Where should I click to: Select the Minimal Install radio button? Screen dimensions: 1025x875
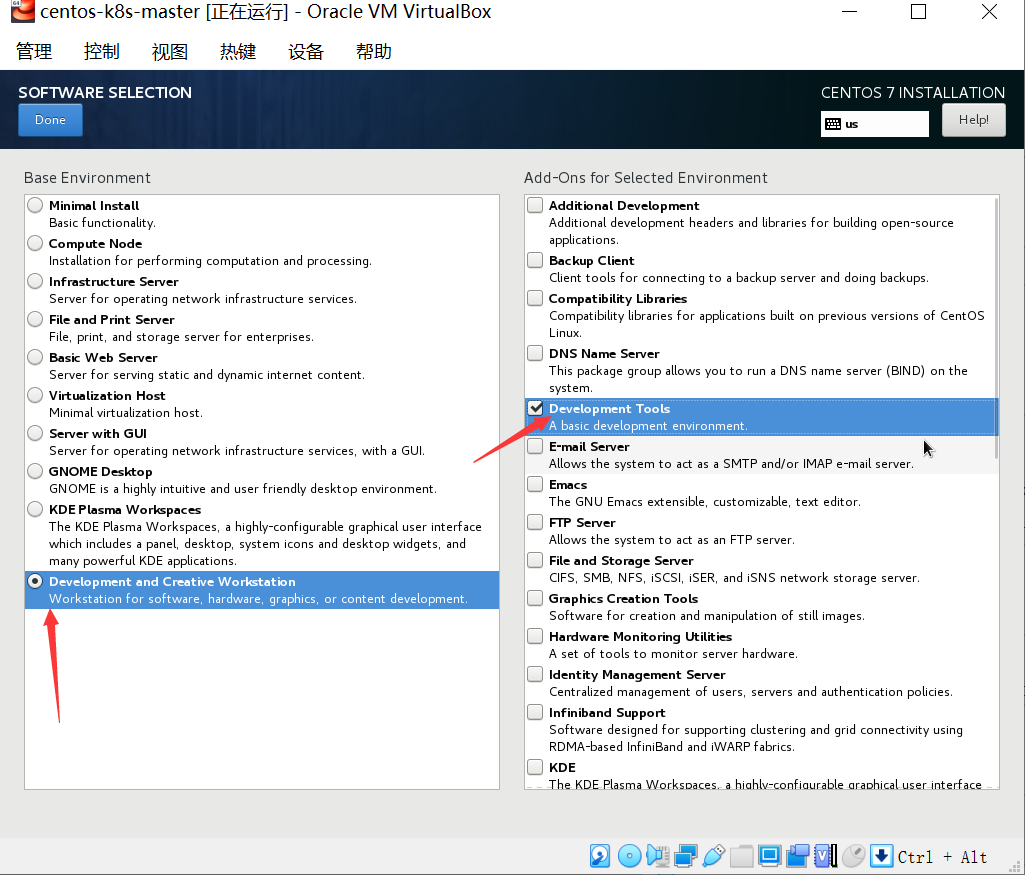35,205
